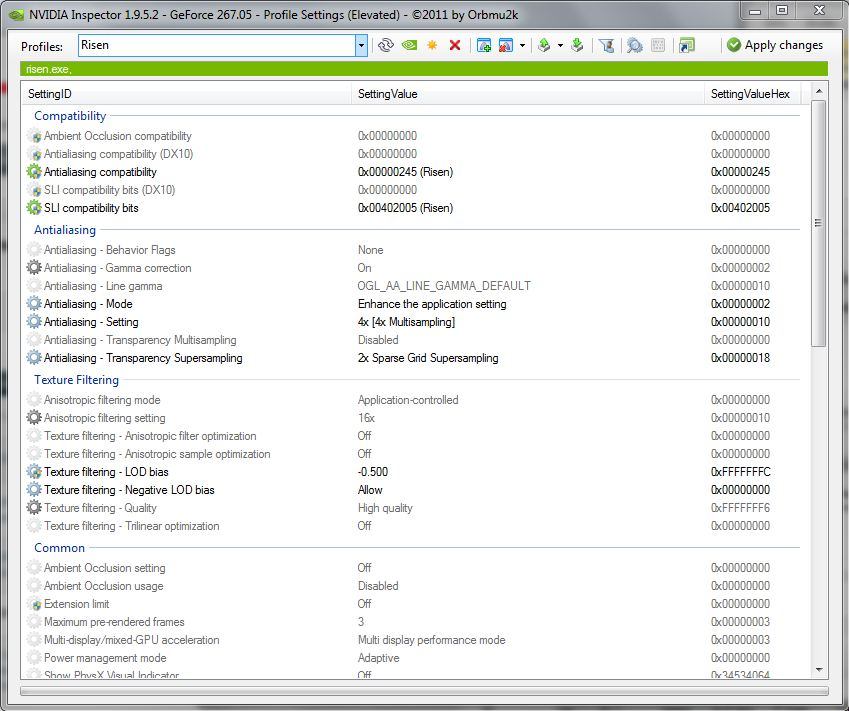Expand dropdown arrow next to export icon
Image resolution: width=849 pixels, height=711 pixels.
tap(560, 45)
